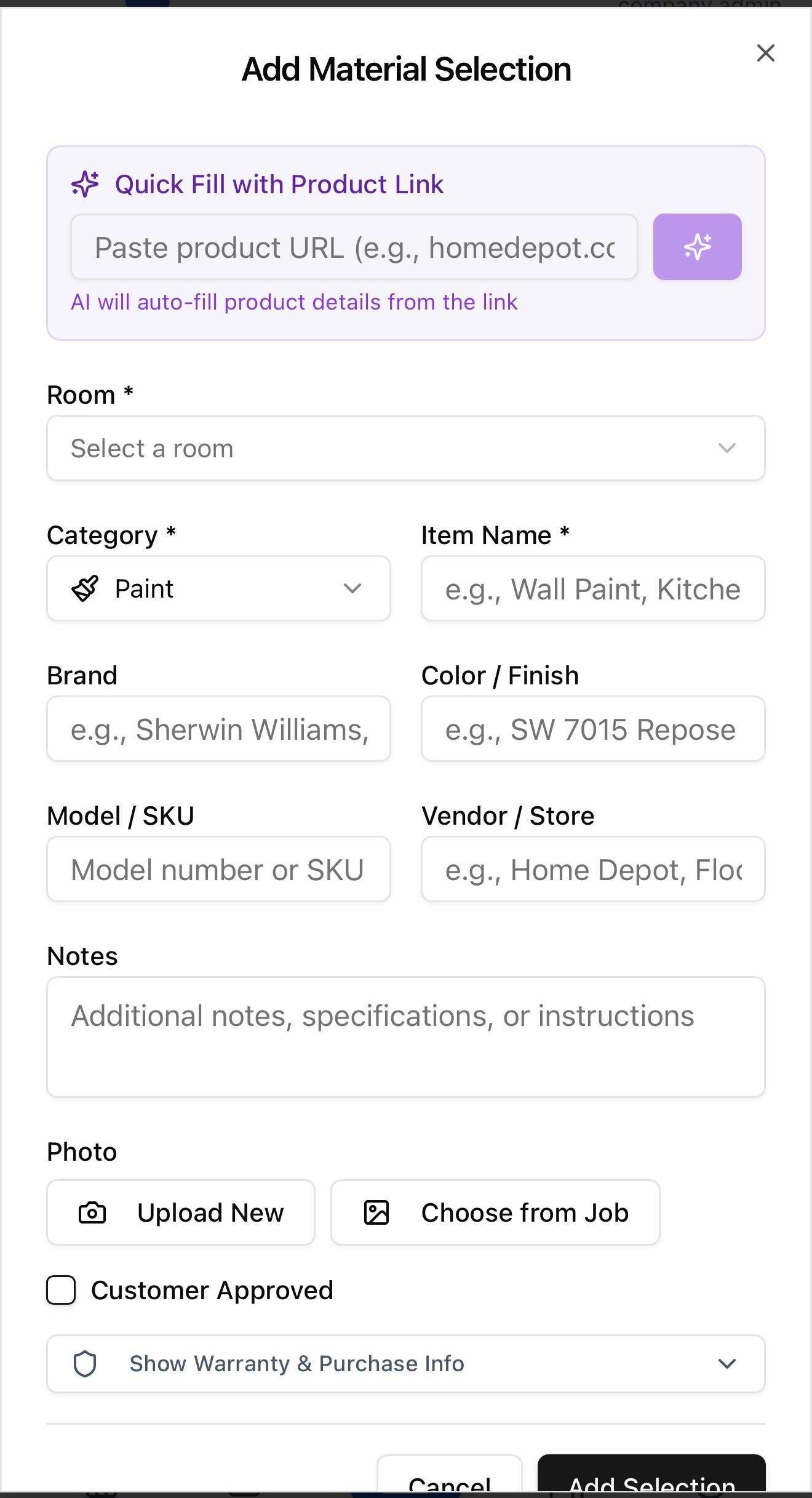Focus the Paste product URL field

(354, 247)
